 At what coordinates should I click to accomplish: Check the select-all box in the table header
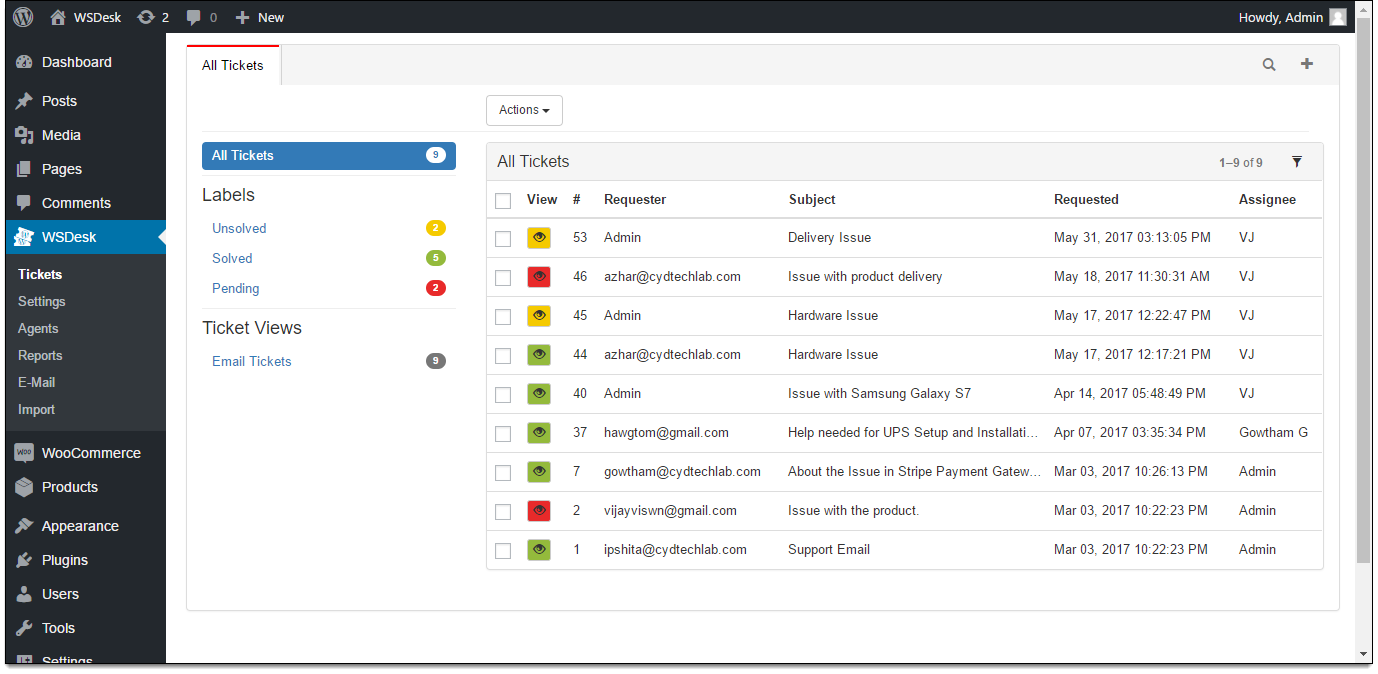pyautogui.click(x=503, y=200)
